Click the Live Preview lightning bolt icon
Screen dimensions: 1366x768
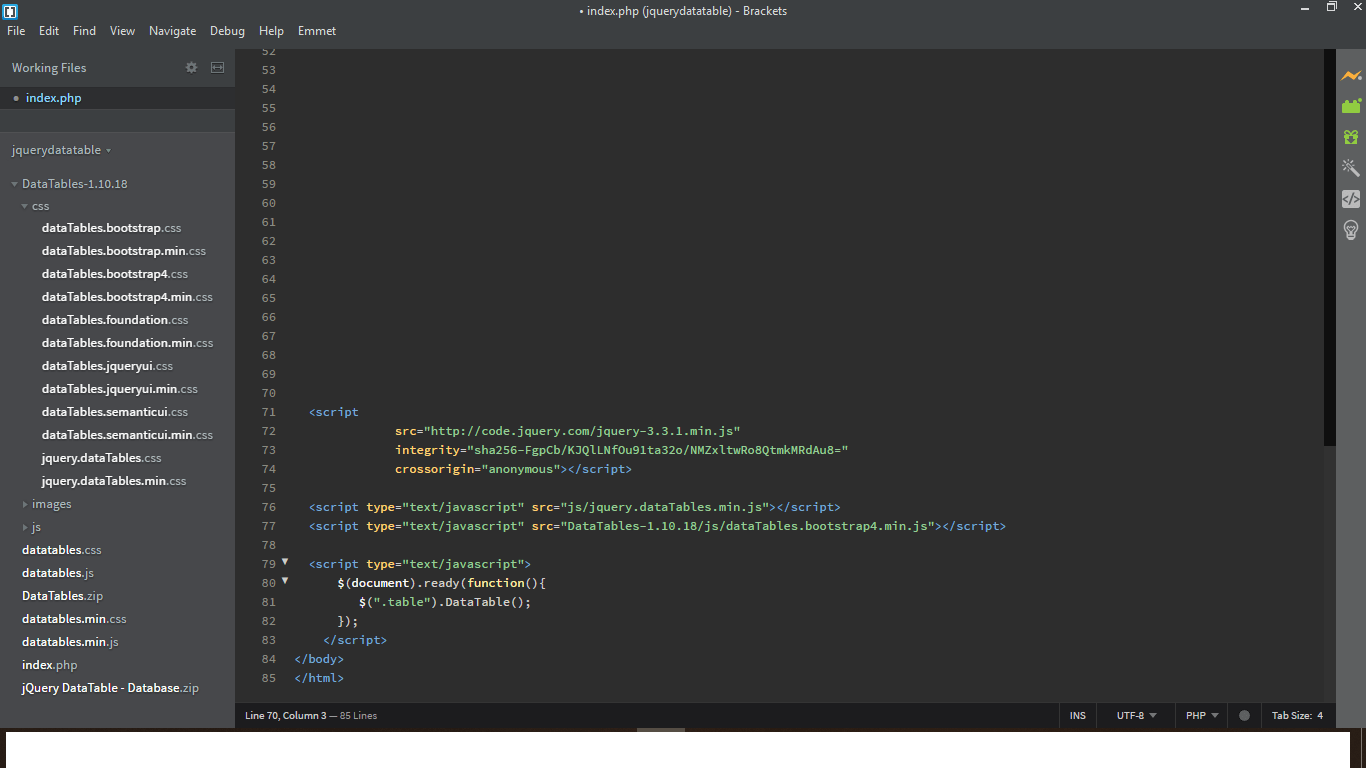[1351, 76]
